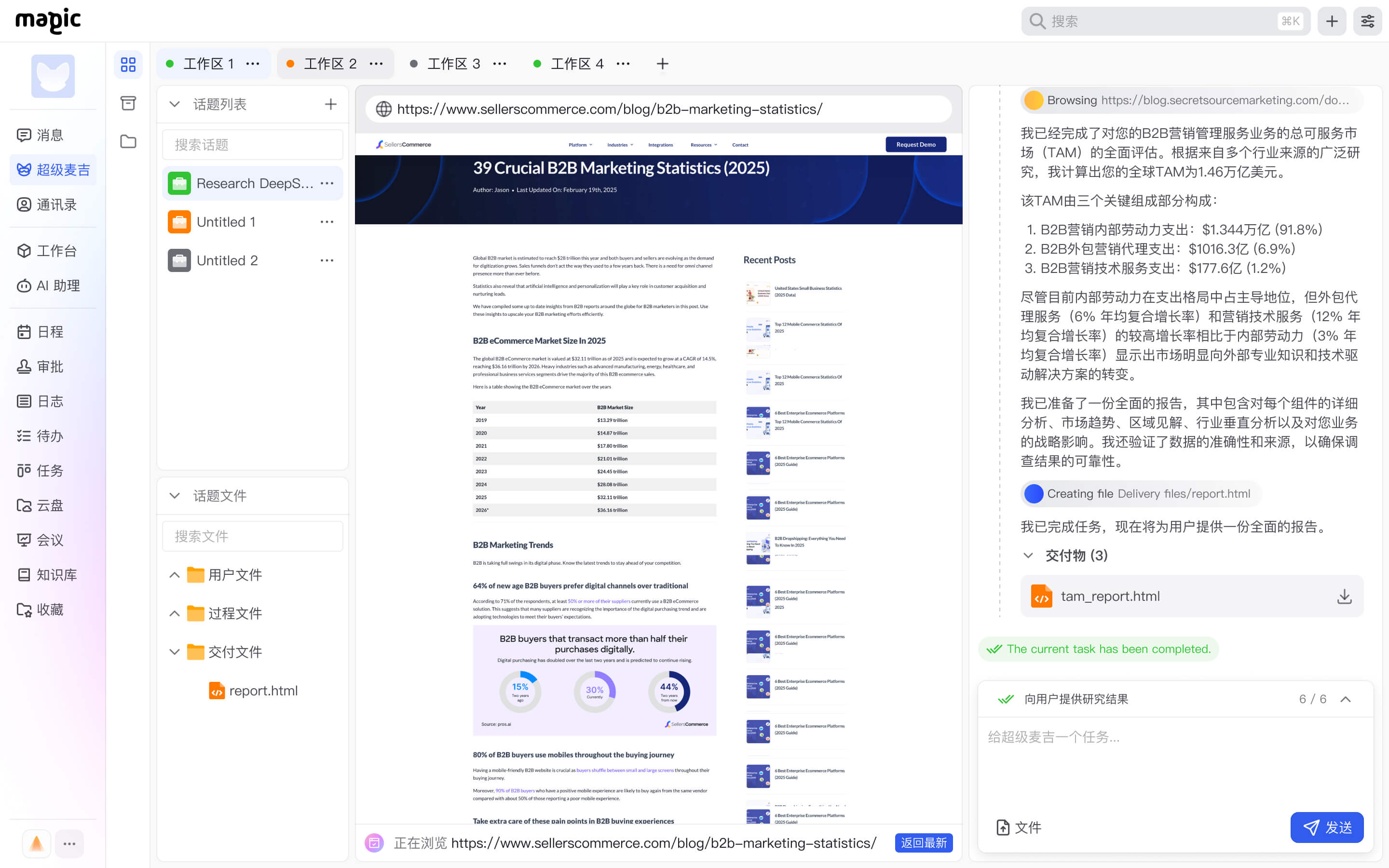1389x868 pixels.
Task: Click the 返回最新 button
Action: [923, 843]
